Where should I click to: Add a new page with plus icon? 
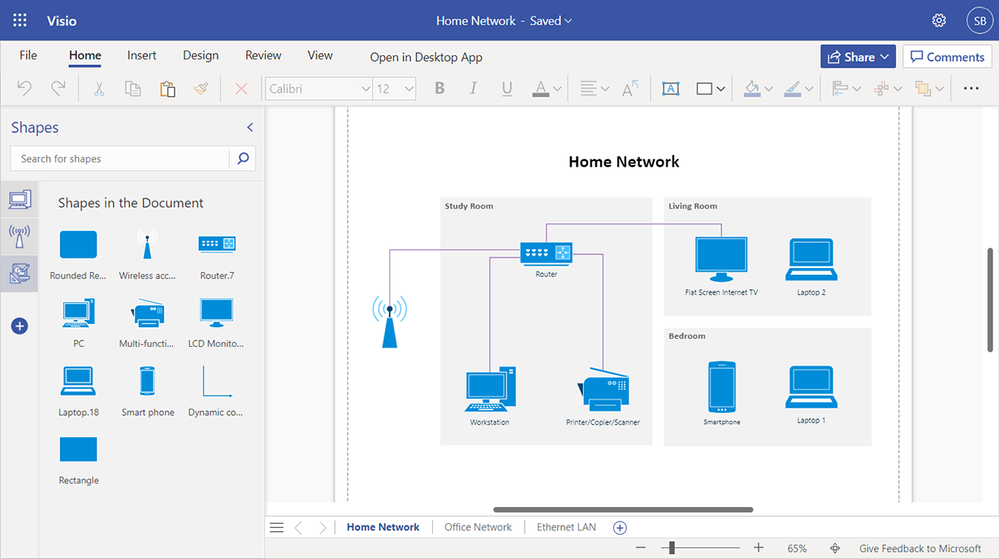pyautogui.click(x=620, y=528)
